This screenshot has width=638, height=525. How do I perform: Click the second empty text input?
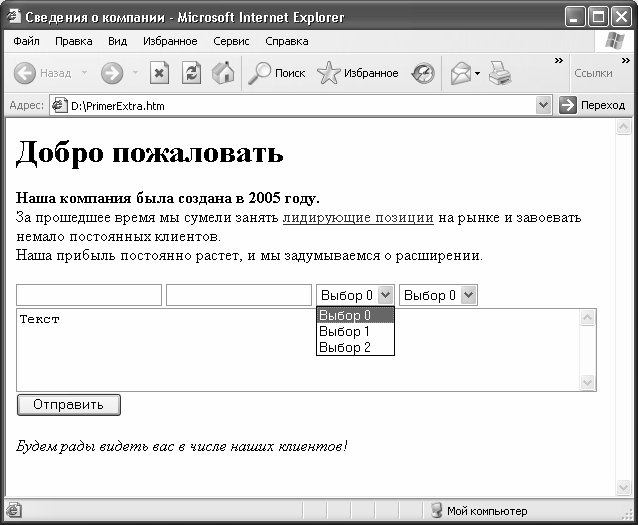[x=239, y=295]
